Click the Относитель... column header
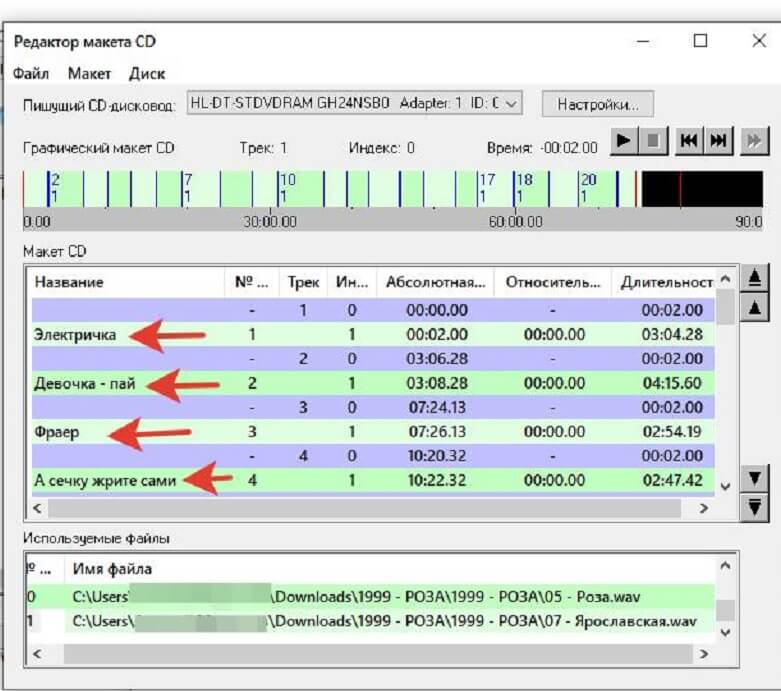This screenshot has height=691, width=781. coord(553,282)
